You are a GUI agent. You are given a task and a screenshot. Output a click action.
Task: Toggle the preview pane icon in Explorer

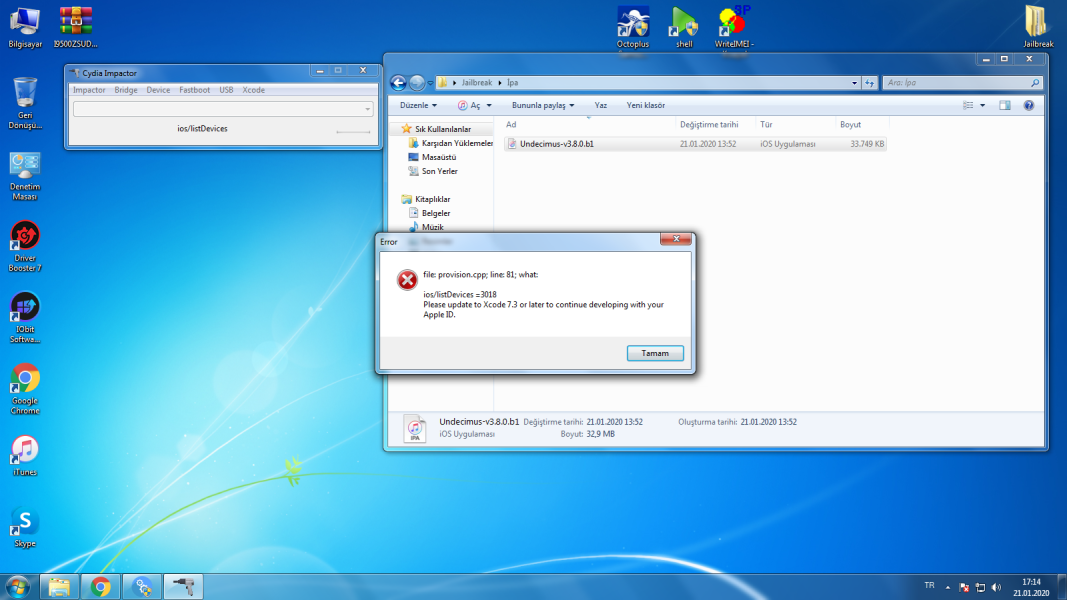click(x=1005, y=105)
